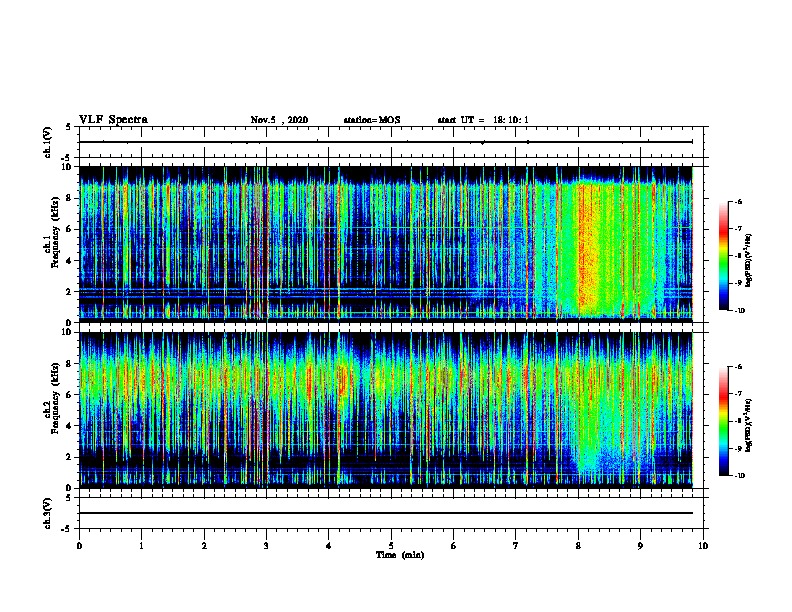
Task: Click the '-6' value on ch.1 color scale
Action: (x=738, y=201)
